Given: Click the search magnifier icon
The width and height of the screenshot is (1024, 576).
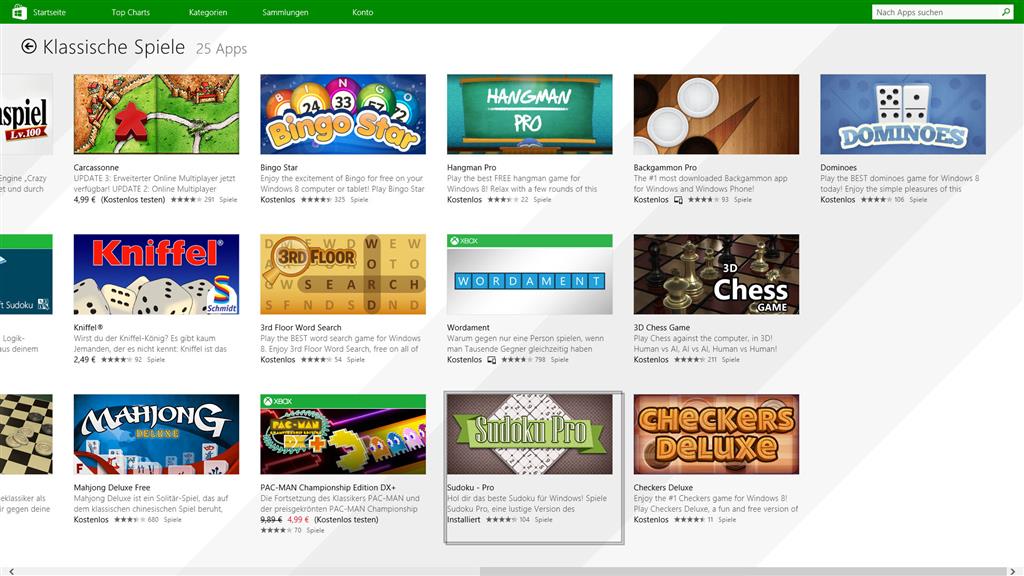Looking at the screenshot, I should click(1006, 12).
